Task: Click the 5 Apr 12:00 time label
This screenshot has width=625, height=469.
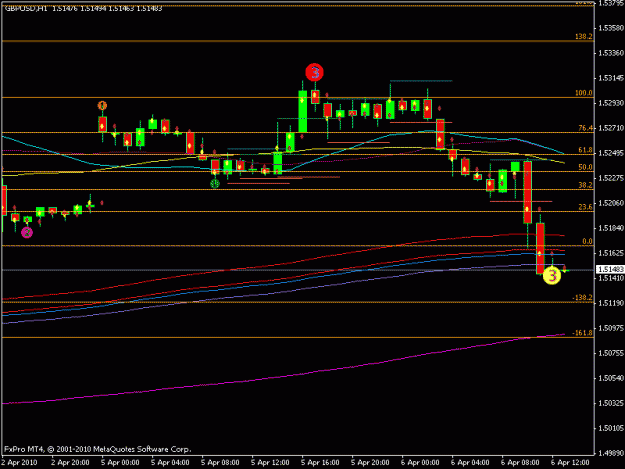Action: pos(270,463)
